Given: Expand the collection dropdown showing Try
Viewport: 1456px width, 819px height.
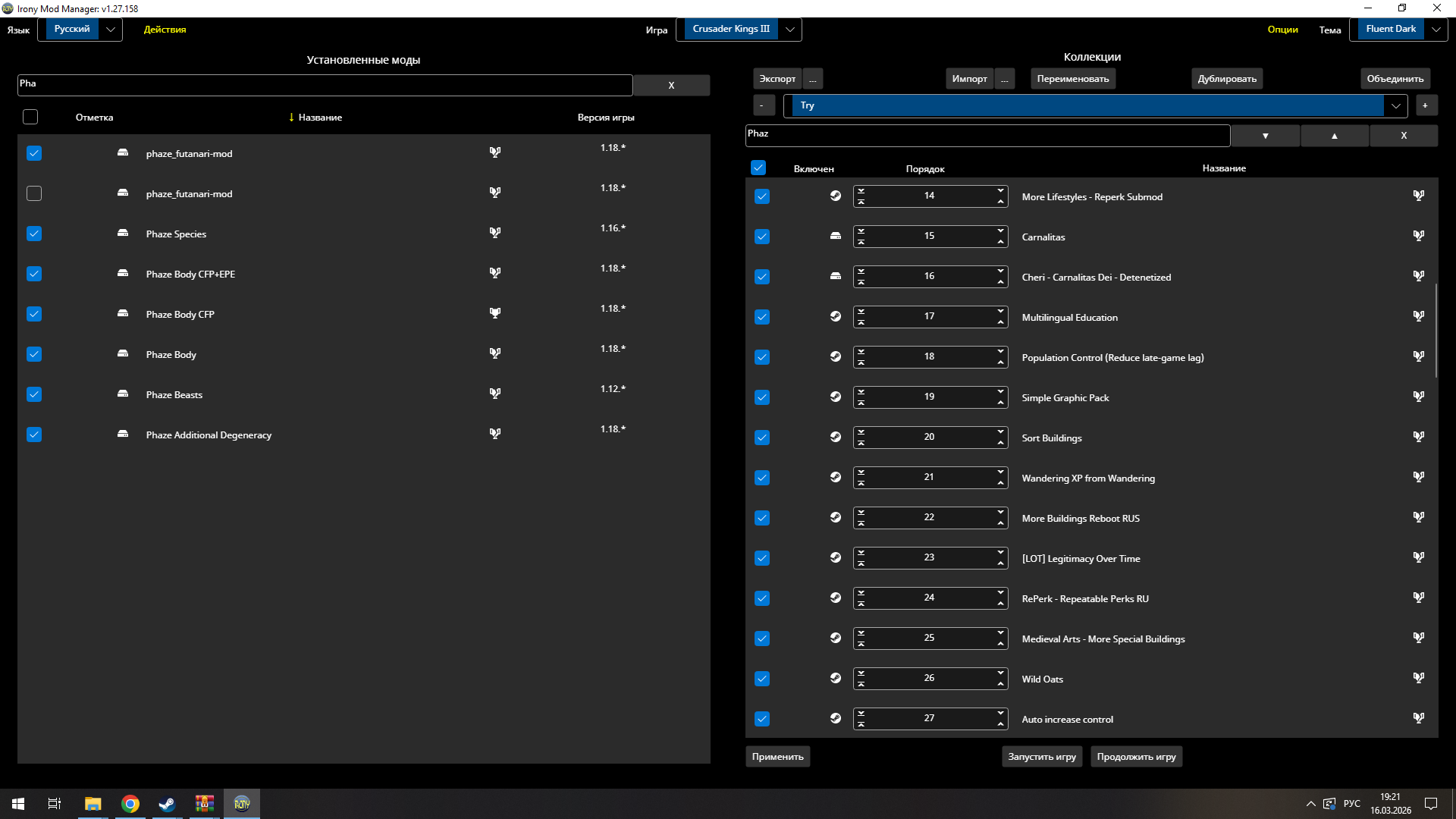Looking at the screenshot, I should tap(1096, 105).
